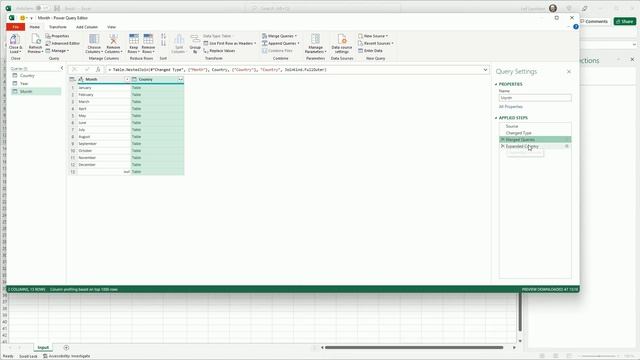The image size is (640, 360).
Task: Select the Input sheet tab in Excel
Action: coord(43,347)
